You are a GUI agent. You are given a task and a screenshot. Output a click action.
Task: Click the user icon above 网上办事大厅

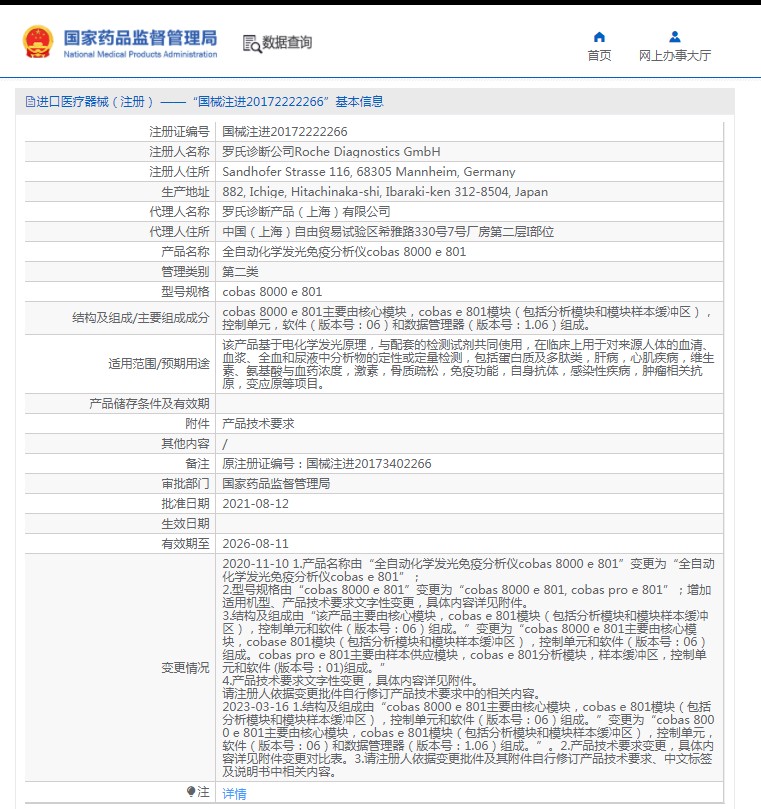tap(674, 37)
